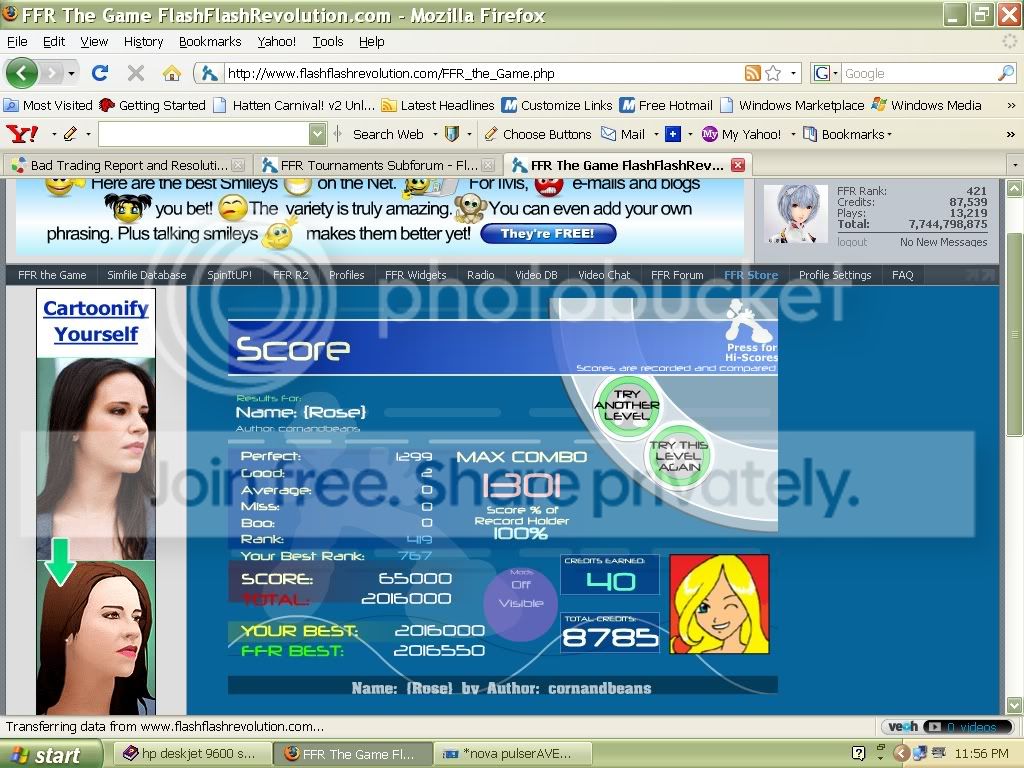Viewport: 1024px width, 768px height.
Task: Open the list all tabs dropdown
Action: point(1015,165)
